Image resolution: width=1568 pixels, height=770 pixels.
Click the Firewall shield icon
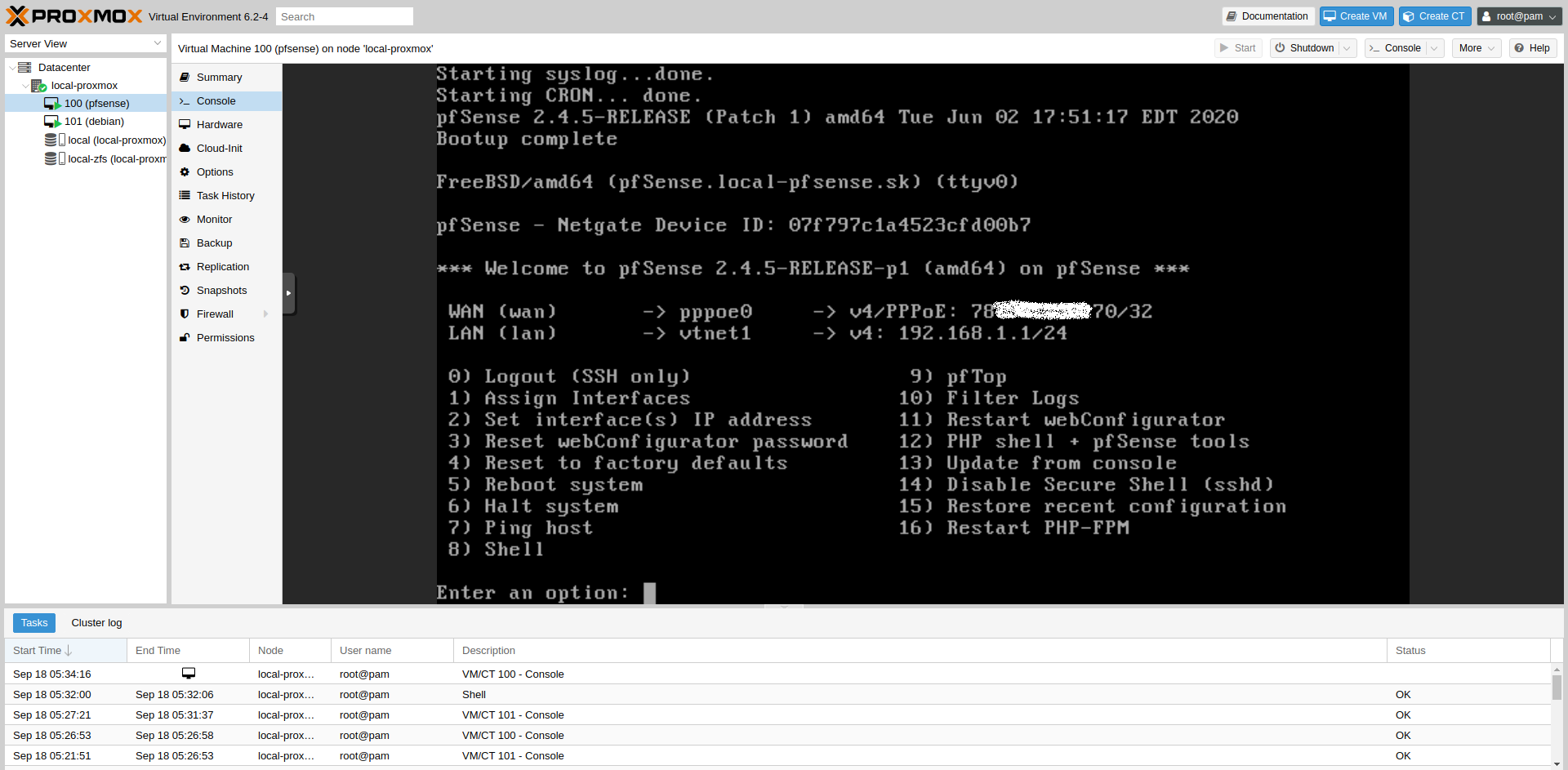pyautogui.click(x=185, y=314)
